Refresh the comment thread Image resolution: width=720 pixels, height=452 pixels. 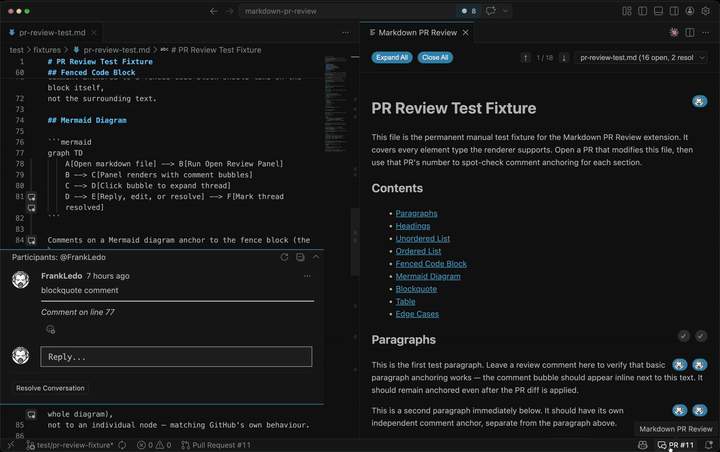(x=284, y=257)
